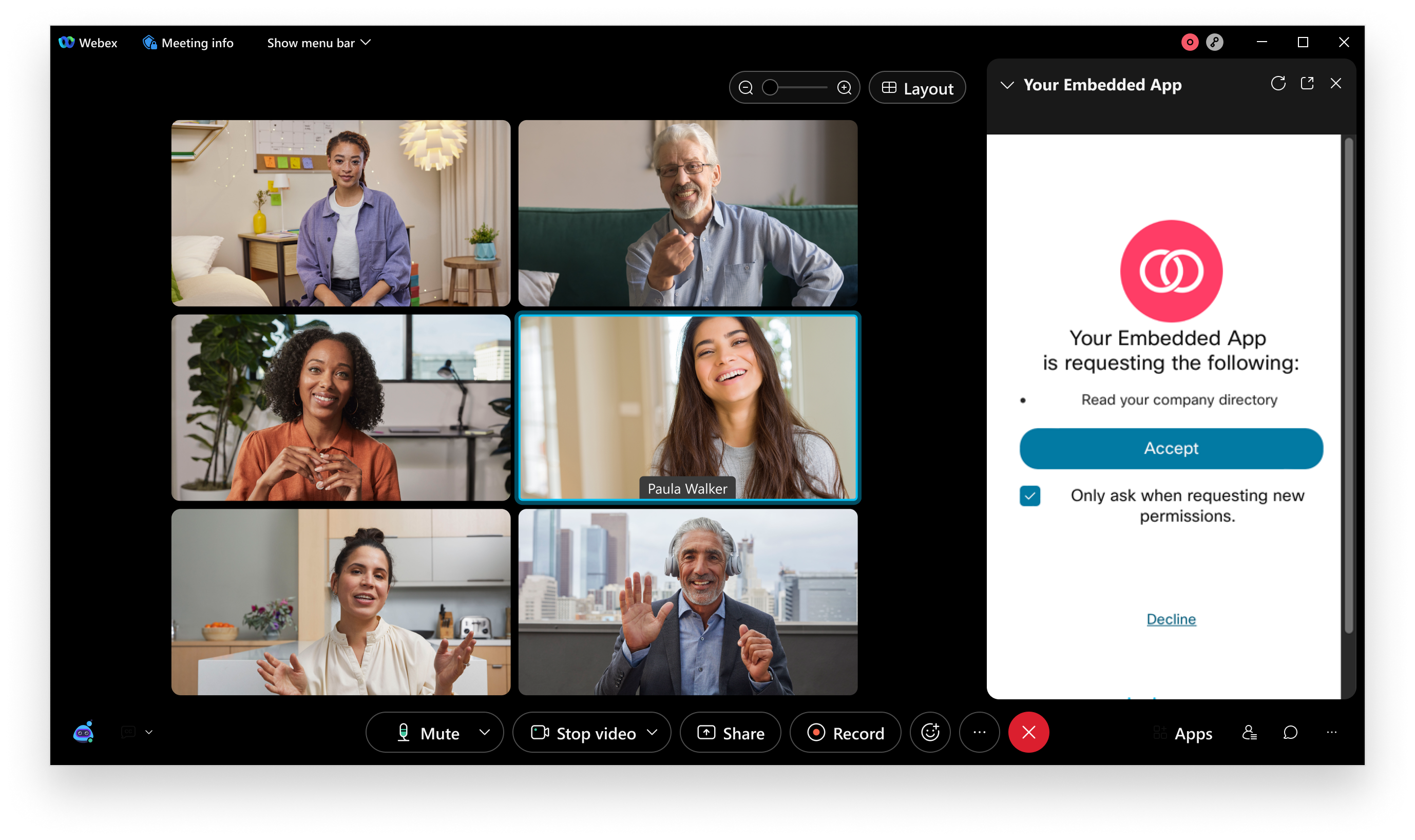Image resolution: width=1415 pixels, height=840 pixels.
Task: Click the Share button
Action: click(x=730, y=733)
